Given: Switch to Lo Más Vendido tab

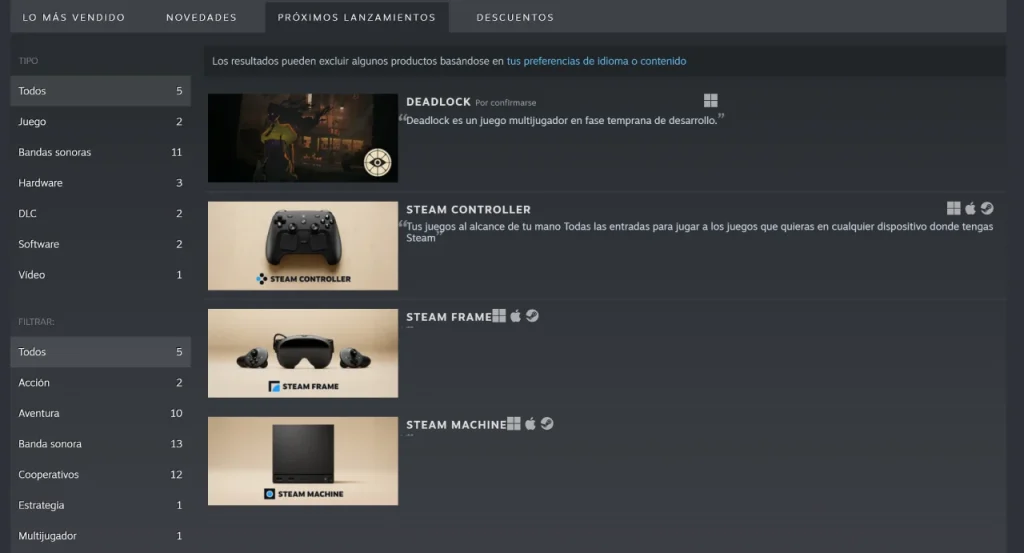Looking at the screenshot, I should [x=74, y=17].
